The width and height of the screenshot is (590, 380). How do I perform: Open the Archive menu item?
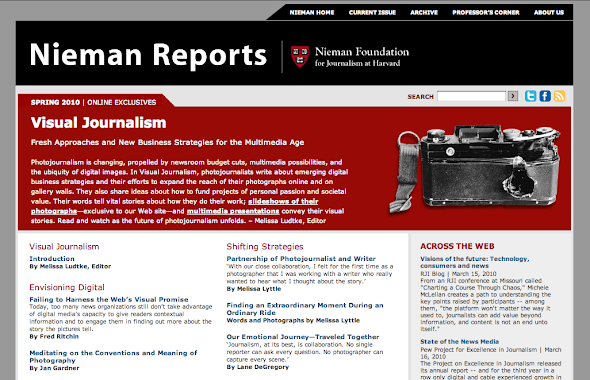pyautogui.click(x=424, y=12)
